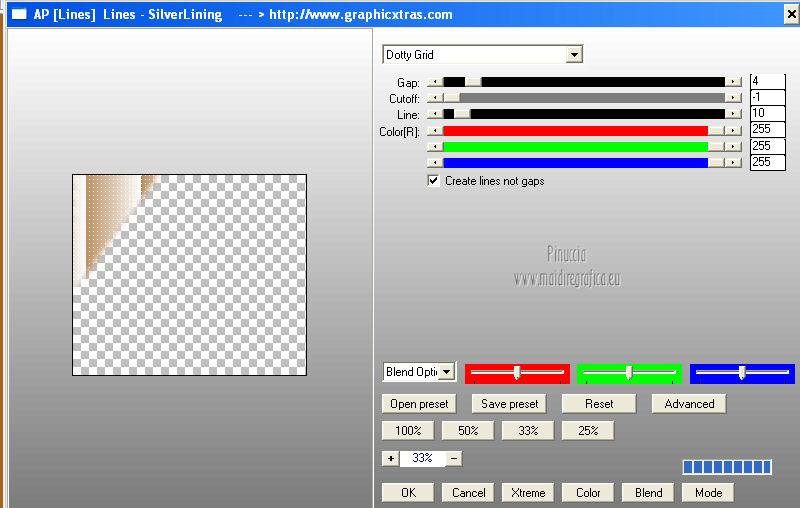The height and width of the screenshot is (508, 800).
Task: Click the red color slider right arrow
Action: tap(733, 131)
